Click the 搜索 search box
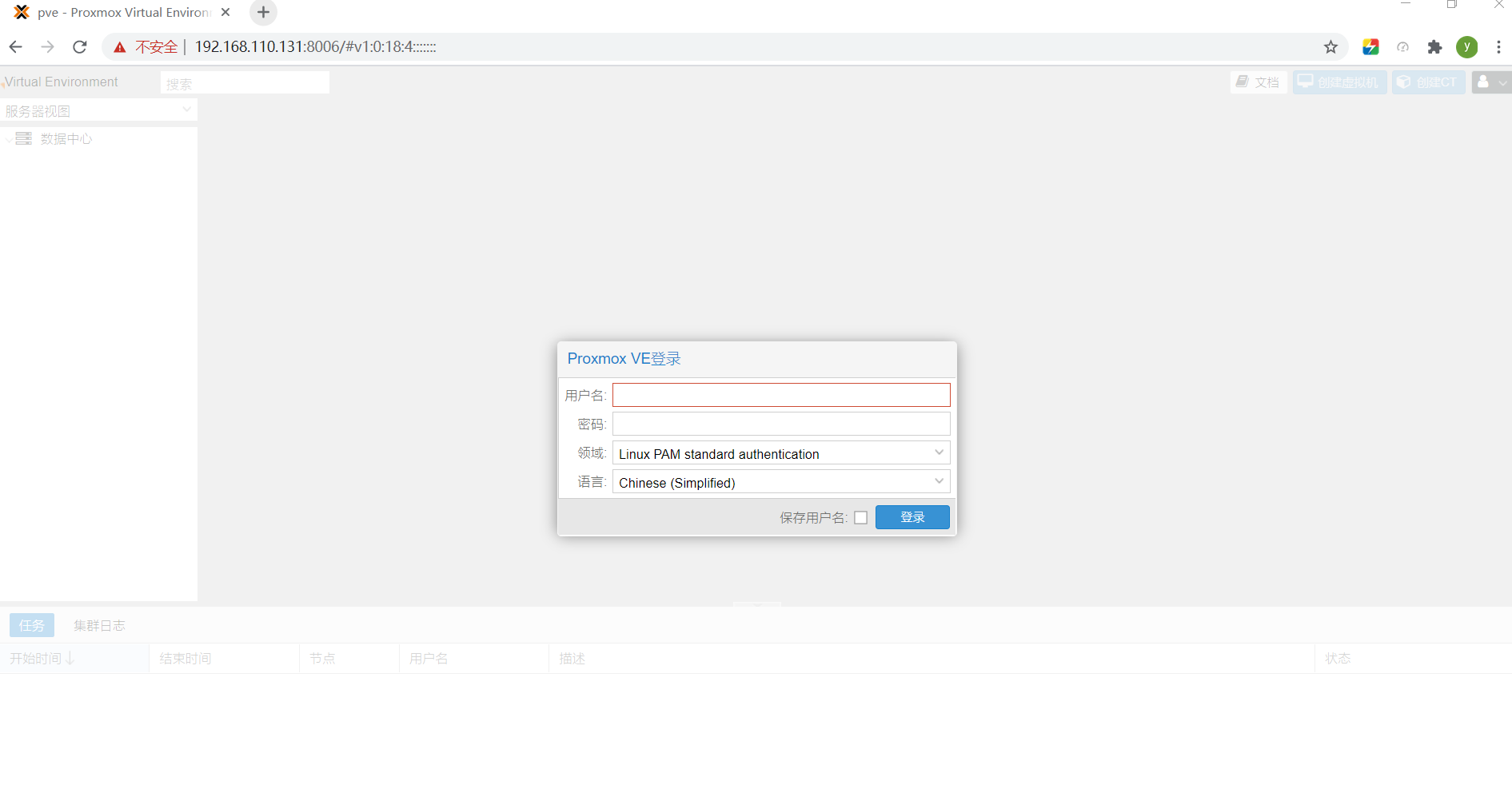The width and height of the screenshot is (1512, 801). 245,83
